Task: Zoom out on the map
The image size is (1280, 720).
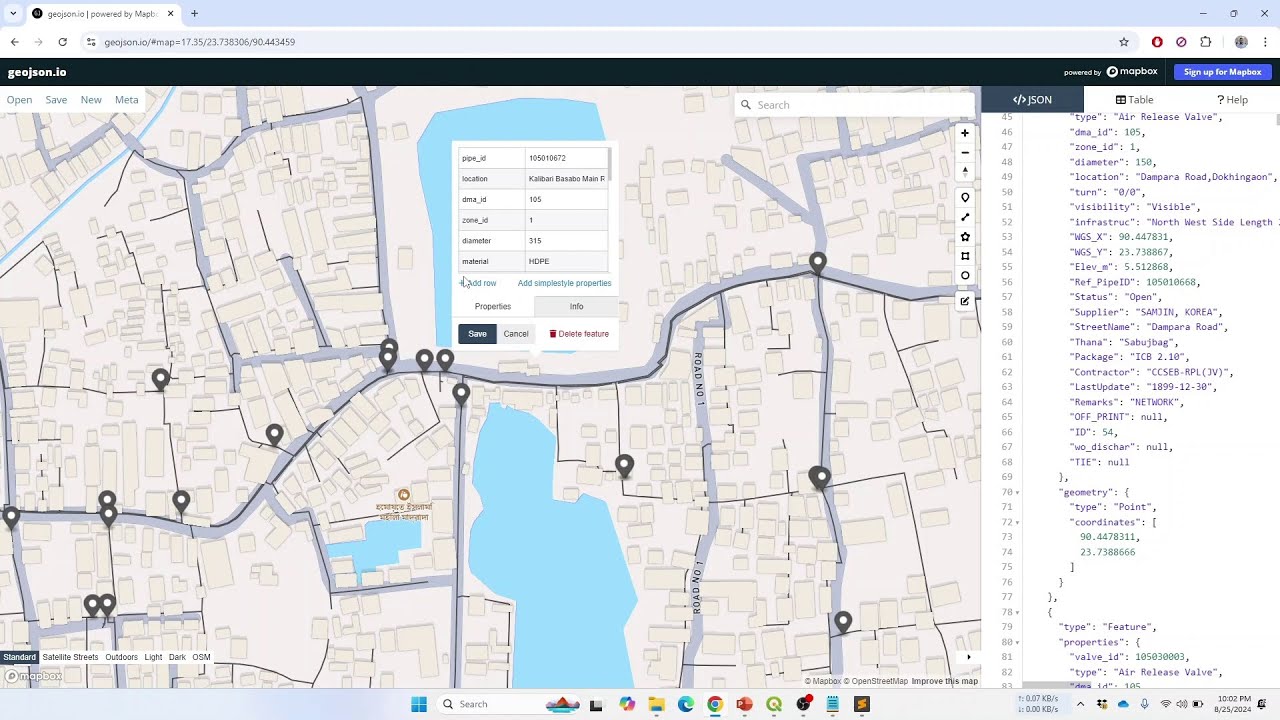Action: (965, 153)
